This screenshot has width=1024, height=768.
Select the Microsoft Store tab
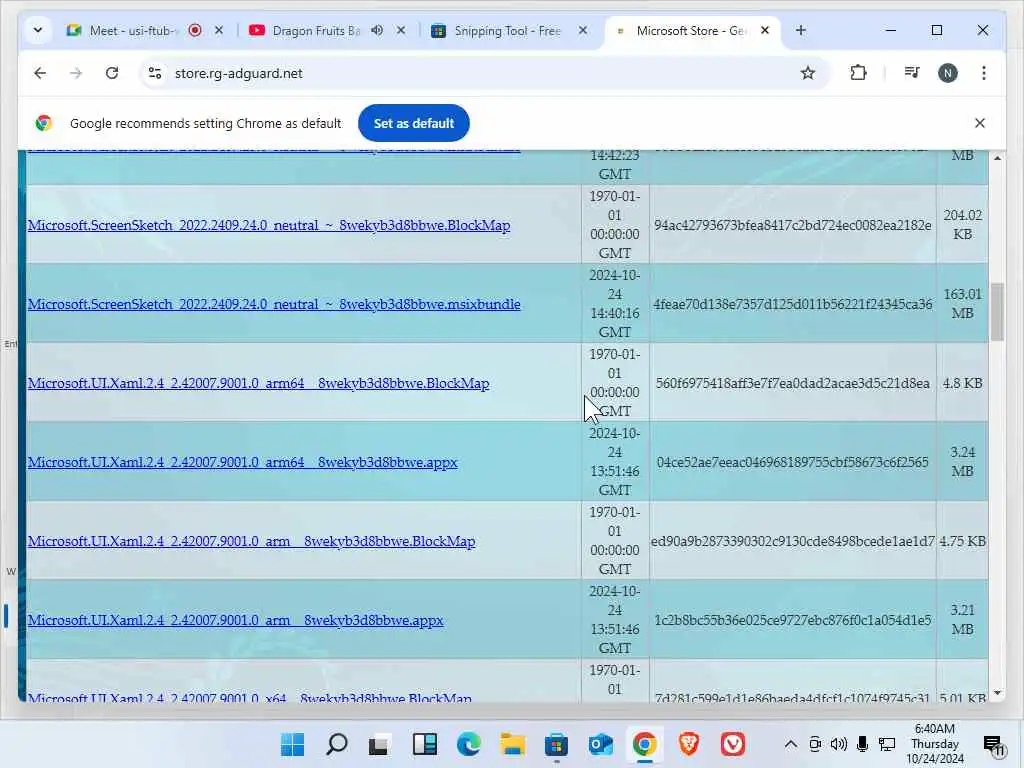pos(689,31)
